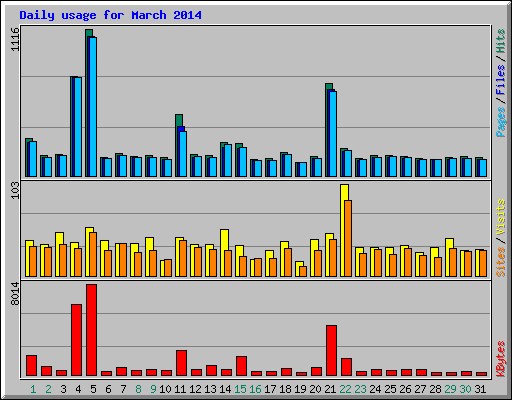Click day 8 on the x-axis
The height and width of the screenshot is (400, 512).
138,389
